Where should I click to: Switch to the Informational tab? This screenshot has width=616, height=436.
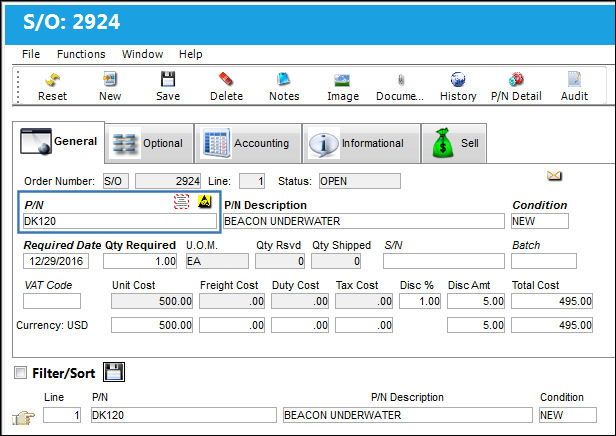(361, 143)
